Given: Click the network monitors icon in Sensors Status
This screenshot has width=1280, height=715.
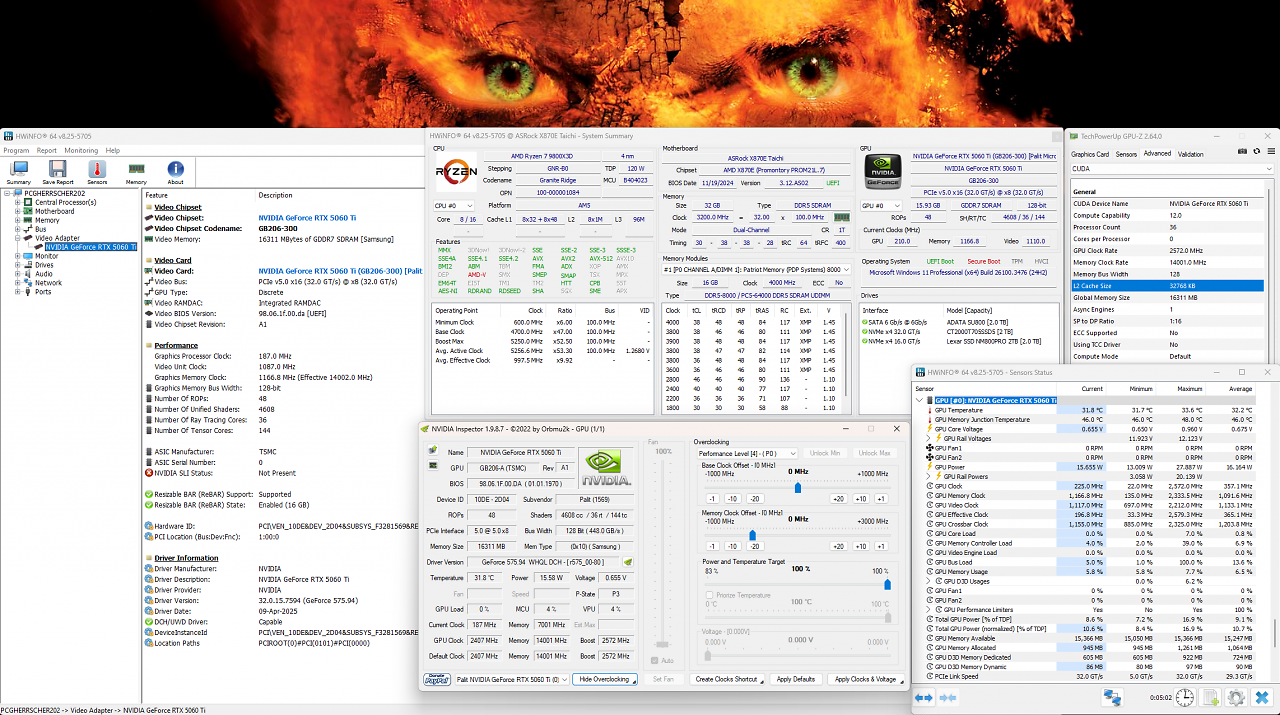Looking at the screenshot, I should point(1112,697).
